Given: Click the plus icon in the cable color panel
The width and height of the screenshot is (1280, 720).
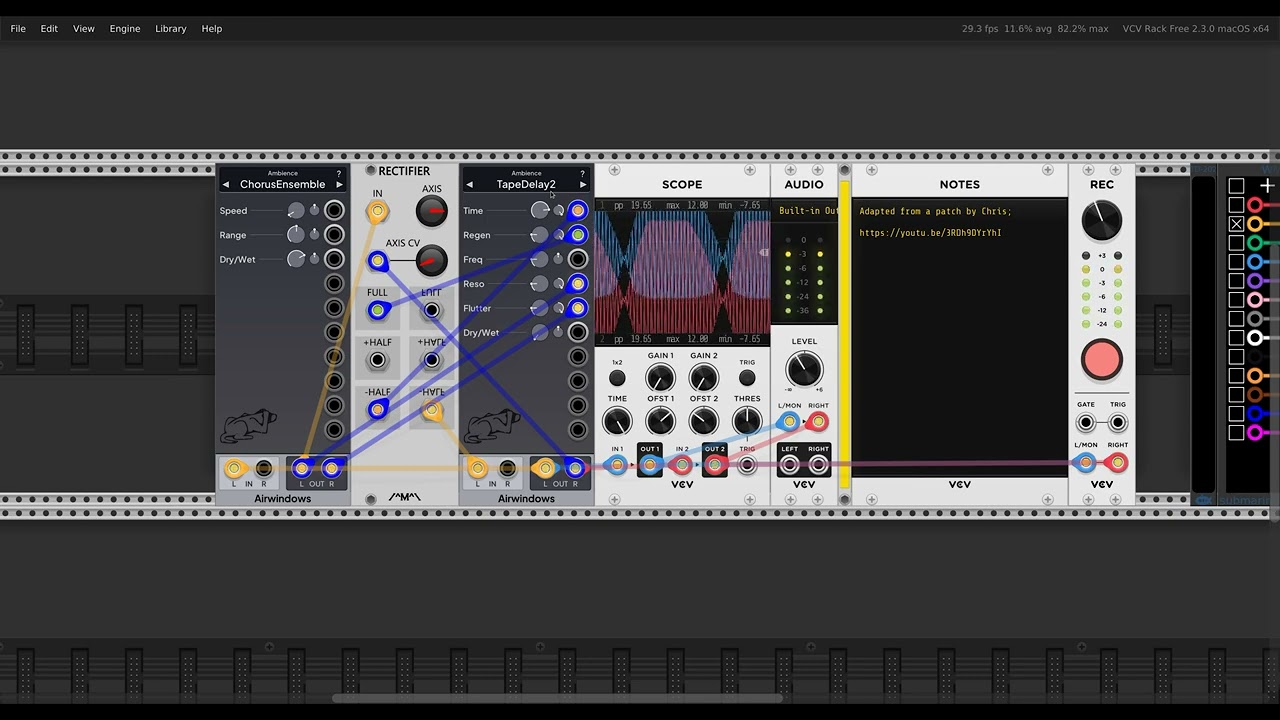Looking at the screenshot, I should coord(1267,186).
